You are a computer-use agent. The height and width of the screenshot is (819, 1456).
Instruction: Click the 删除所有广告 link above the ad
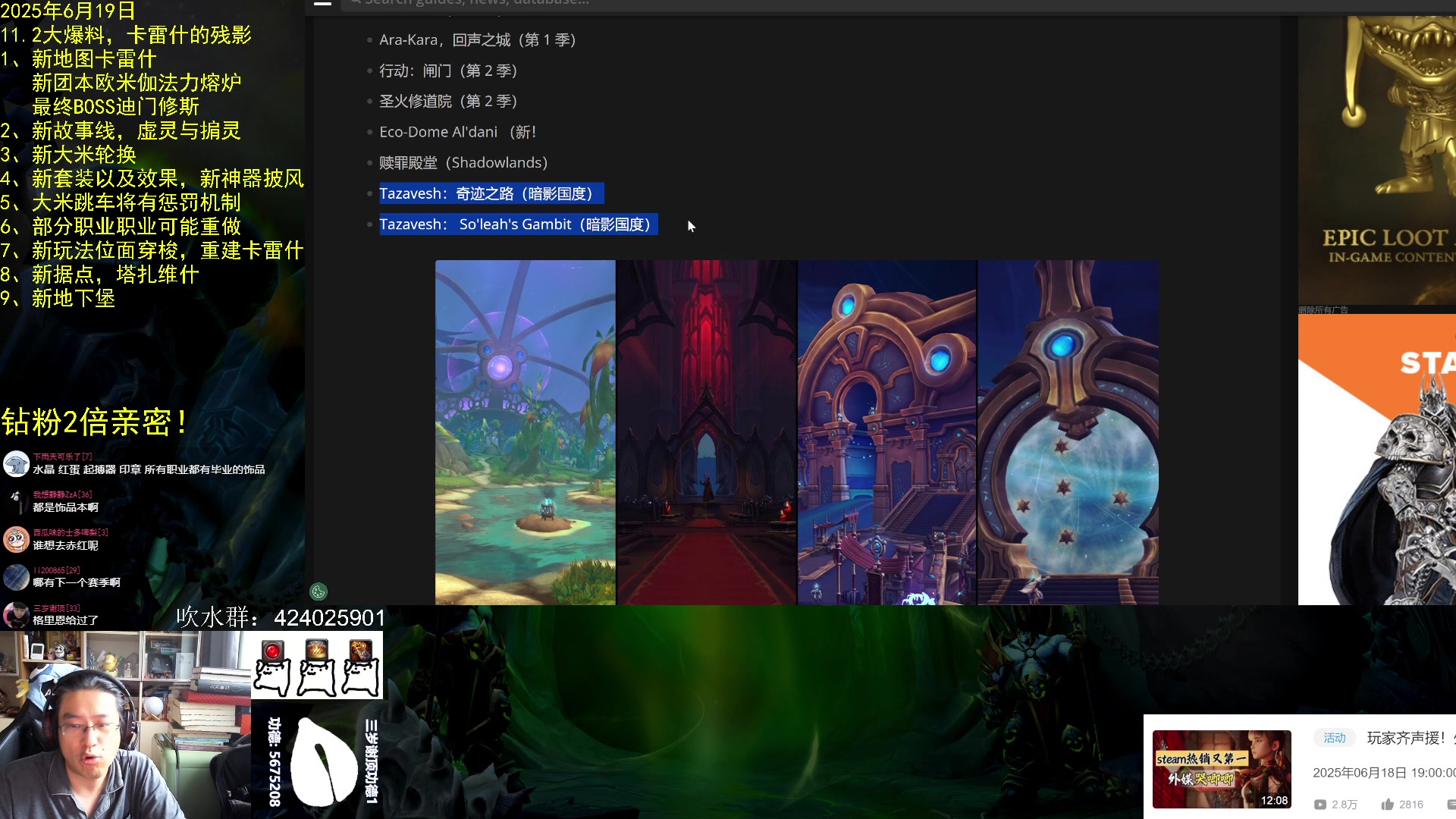[1323, 309]
